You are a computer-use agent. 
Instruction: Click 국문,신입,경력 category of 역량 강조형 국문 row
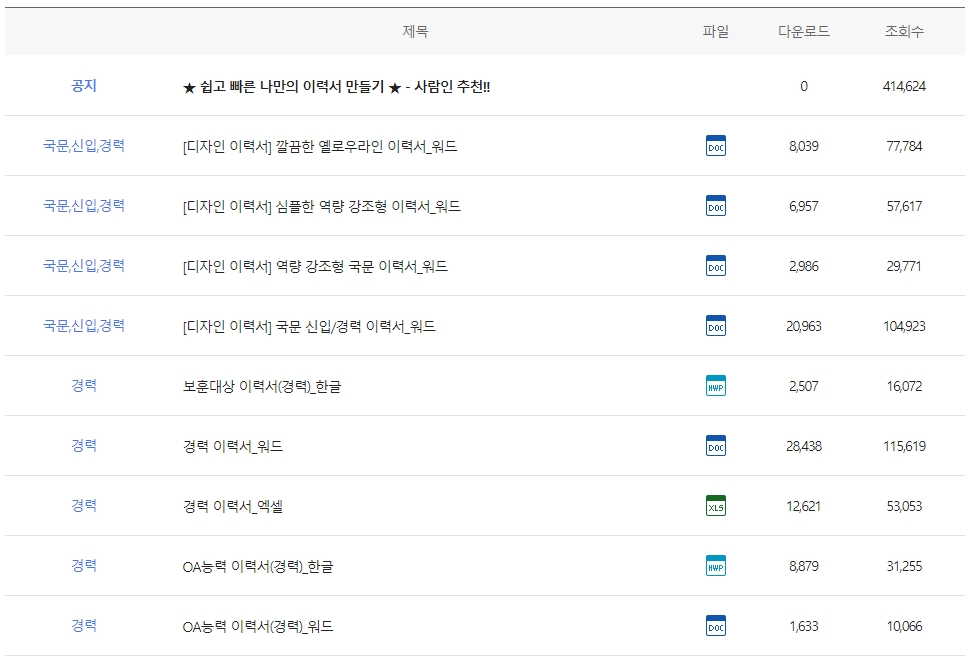[x=84, y=266]
